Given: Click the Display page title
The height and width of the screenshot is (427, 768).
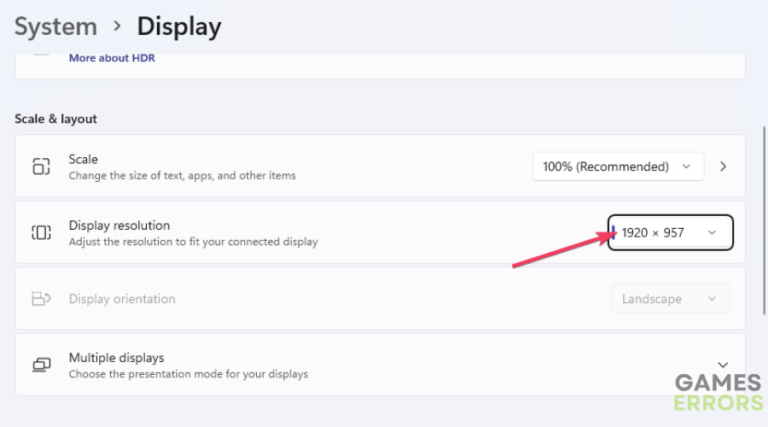Looking at the screenshot, I should click(180, 26).
